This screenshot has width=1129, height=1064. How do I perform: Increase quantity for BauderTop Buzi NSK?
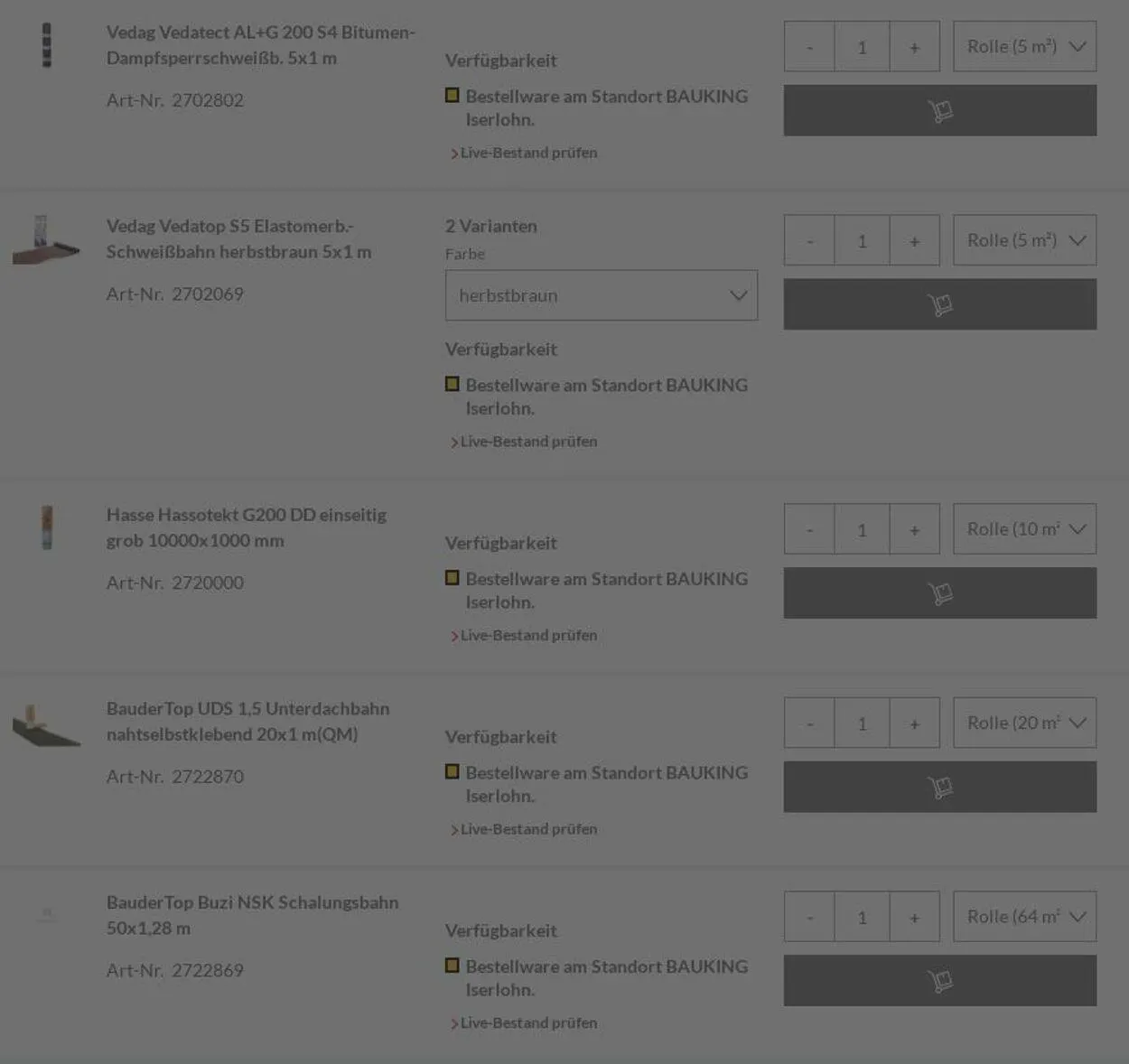(914, 917)
